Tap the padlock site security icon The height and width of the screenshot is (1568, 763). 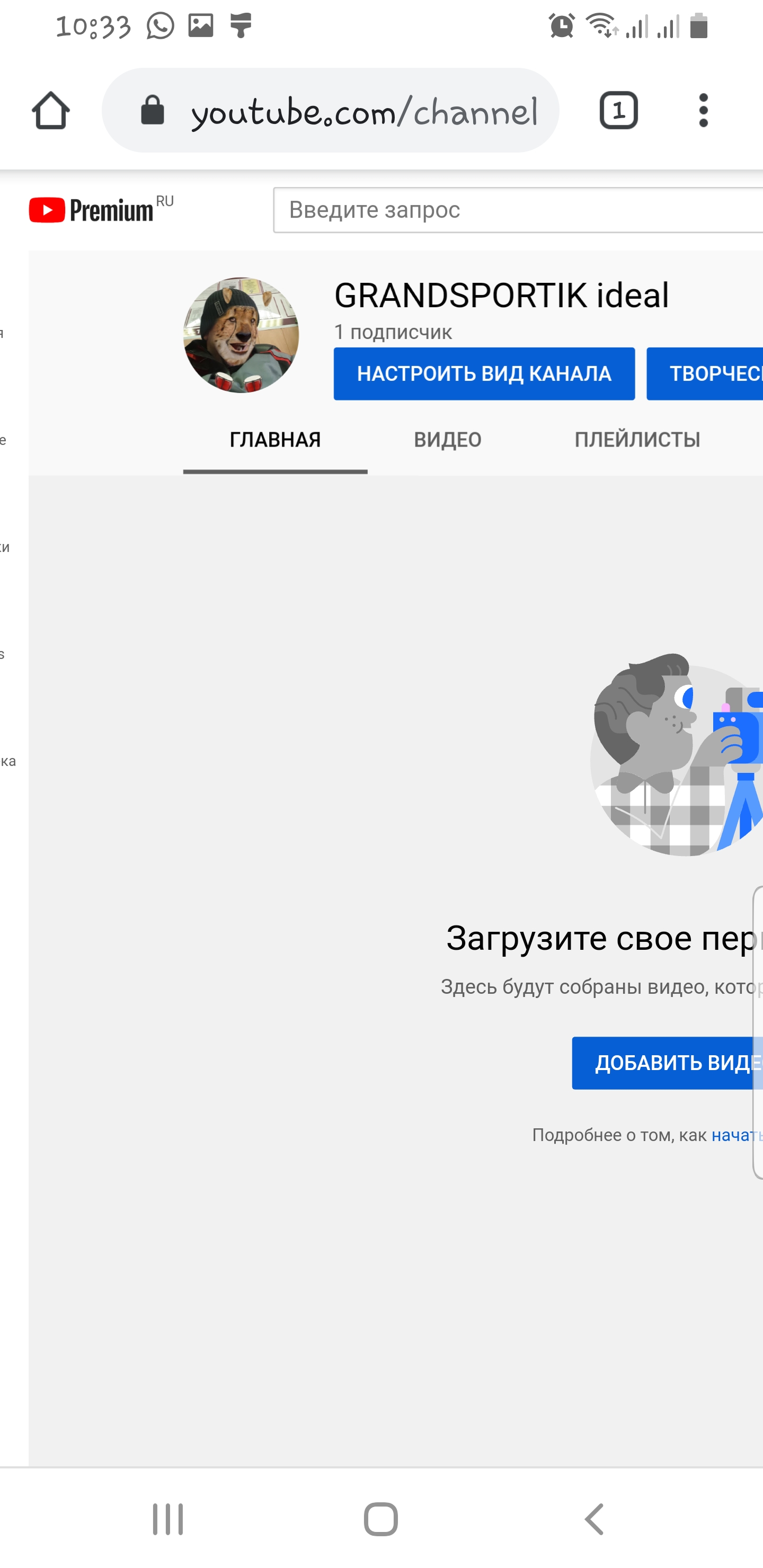(x=152, y=110)
